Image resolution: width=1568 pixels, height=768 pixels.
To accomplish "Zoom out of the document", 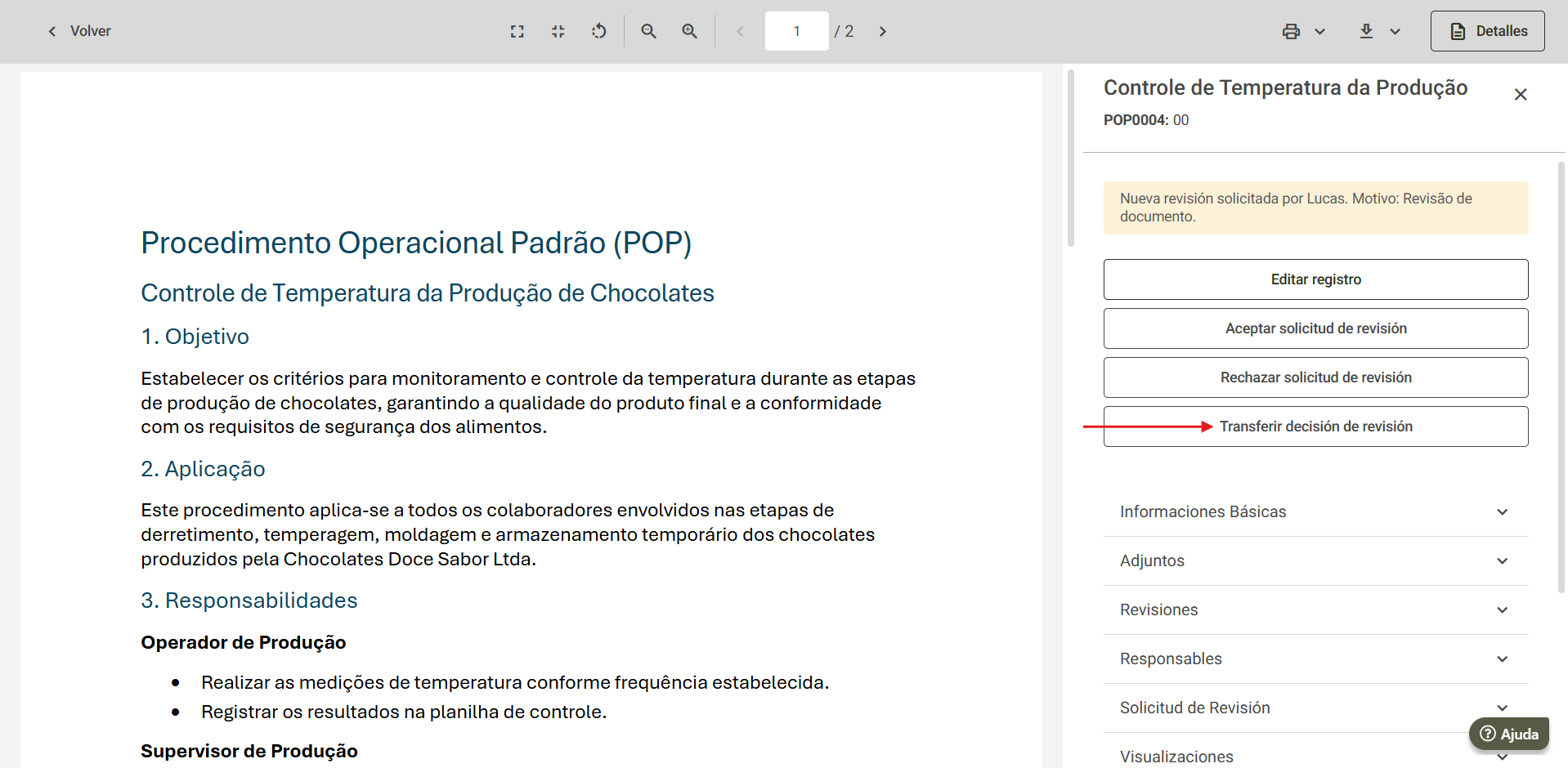I will [x=648, y=31].
